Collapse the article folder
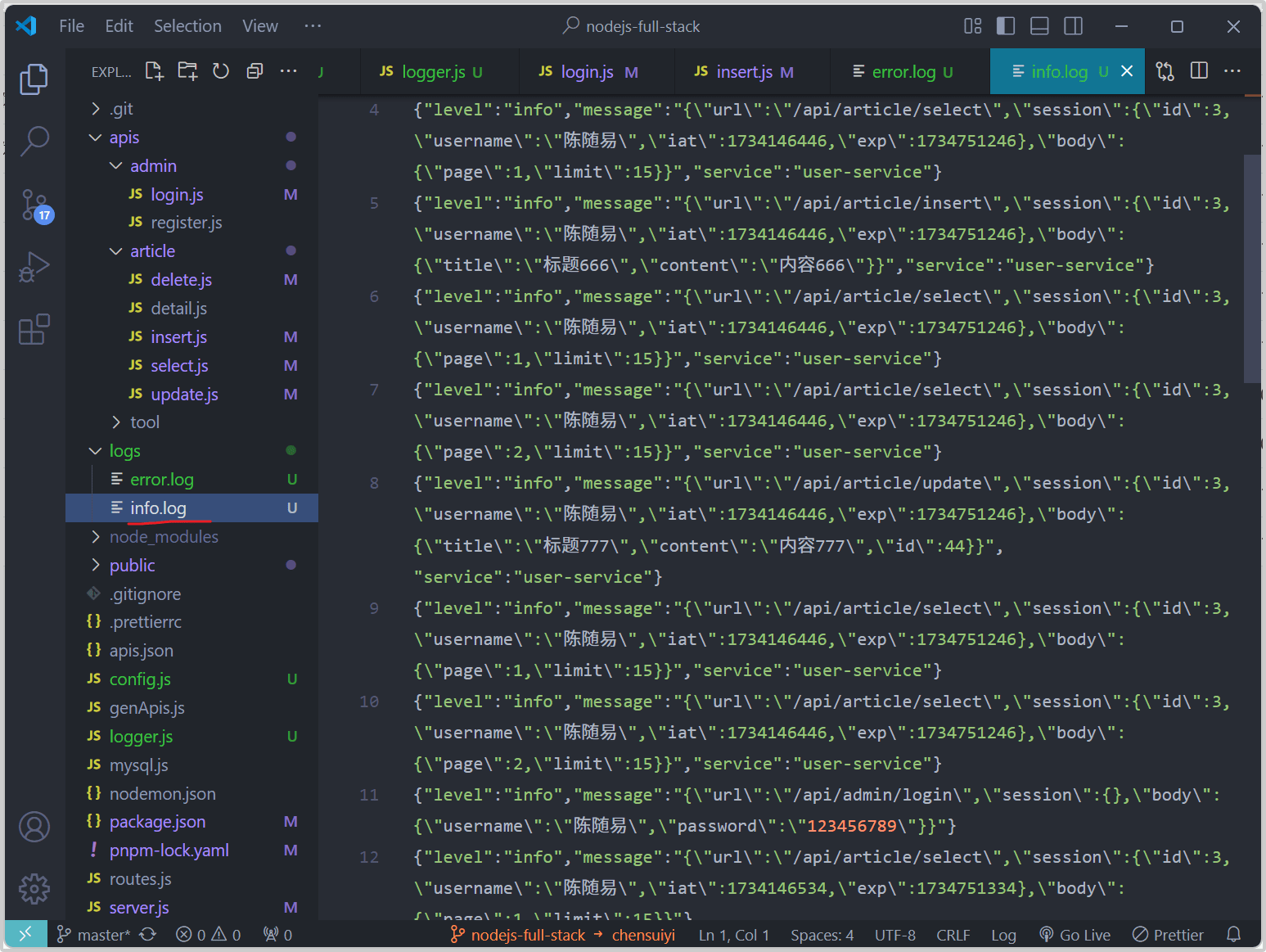Viewport: 1266px width, 952px height. point(191,251)
